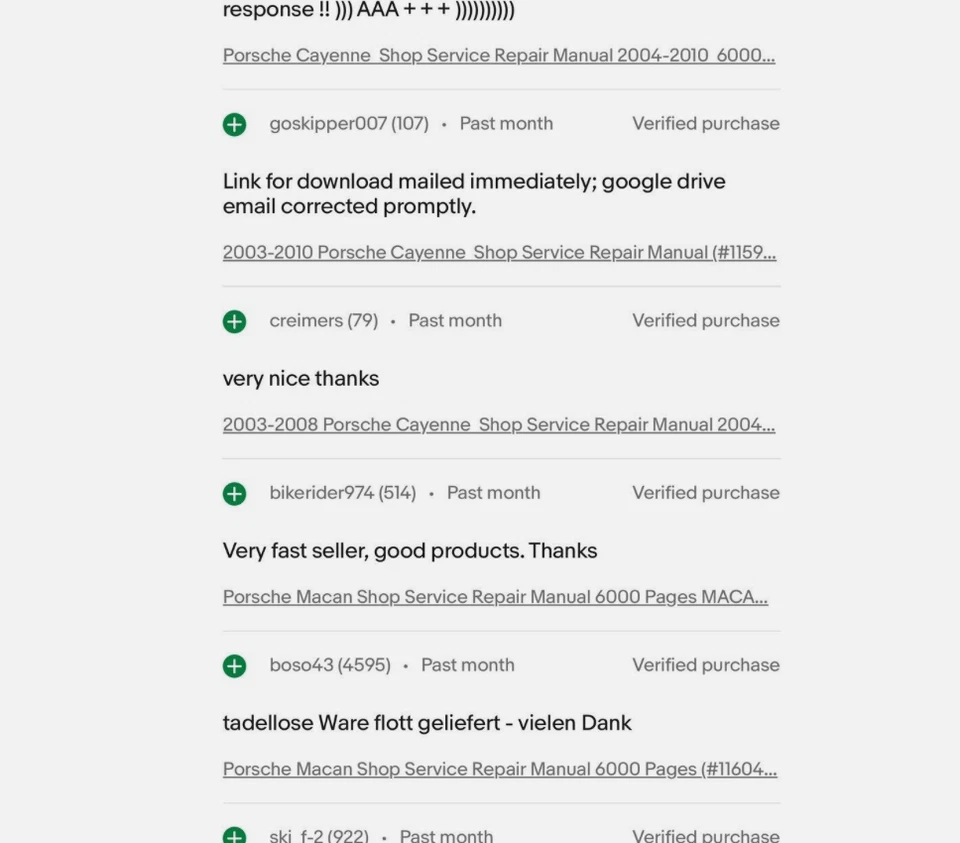Open 2003-2008 Porsche Cayenne manual link
The image size is (960, 843).
[498, 425]
